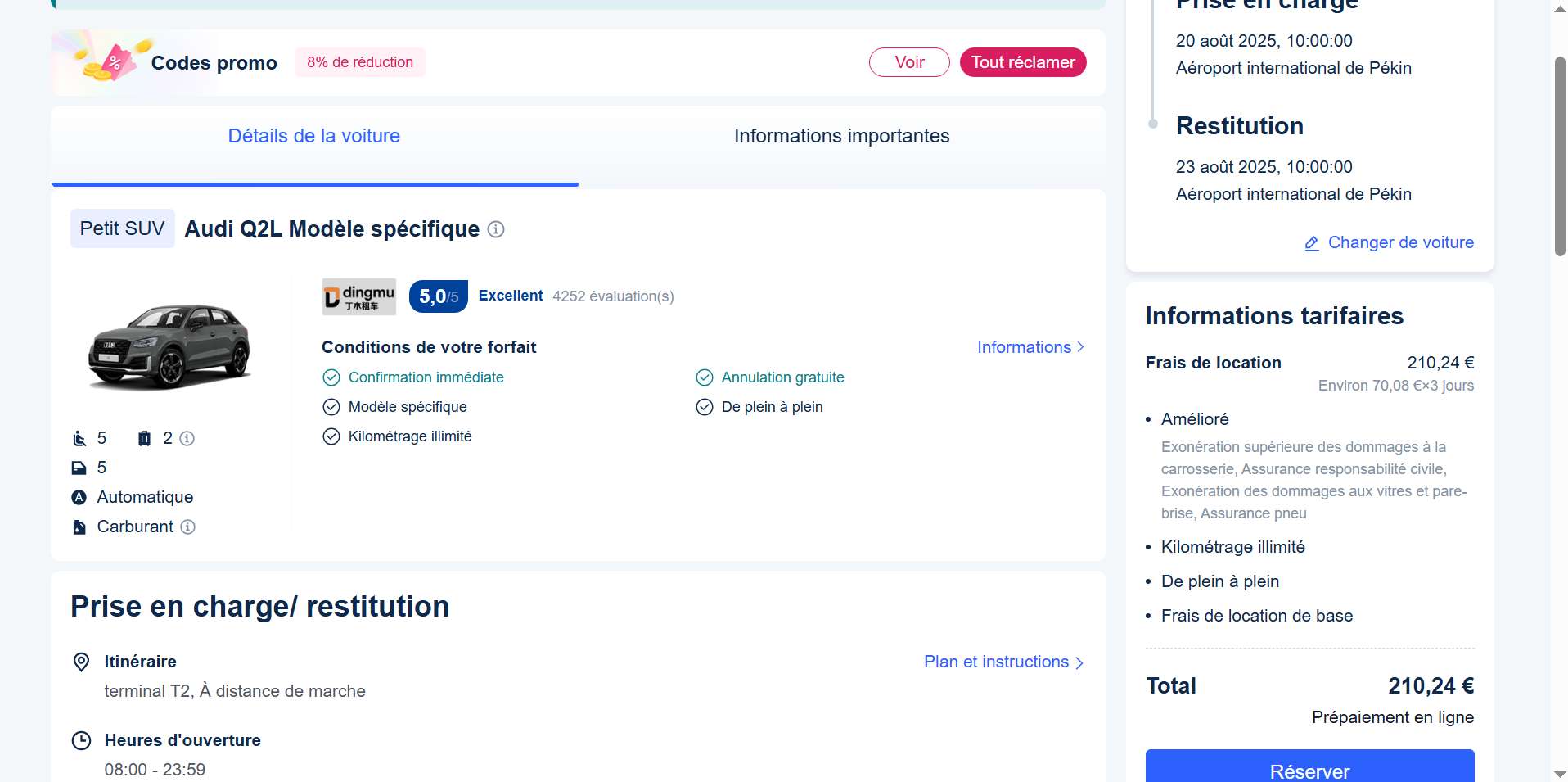The width and height of the screenshot is (1568, 782).
Task: Click the Kilométrage illimité check icon
Action: point(331,436)
